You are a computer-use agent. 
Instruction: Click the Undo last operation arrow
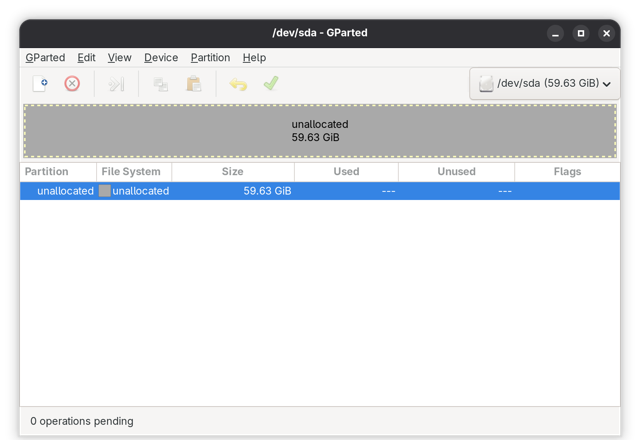(x=238, y=84)
